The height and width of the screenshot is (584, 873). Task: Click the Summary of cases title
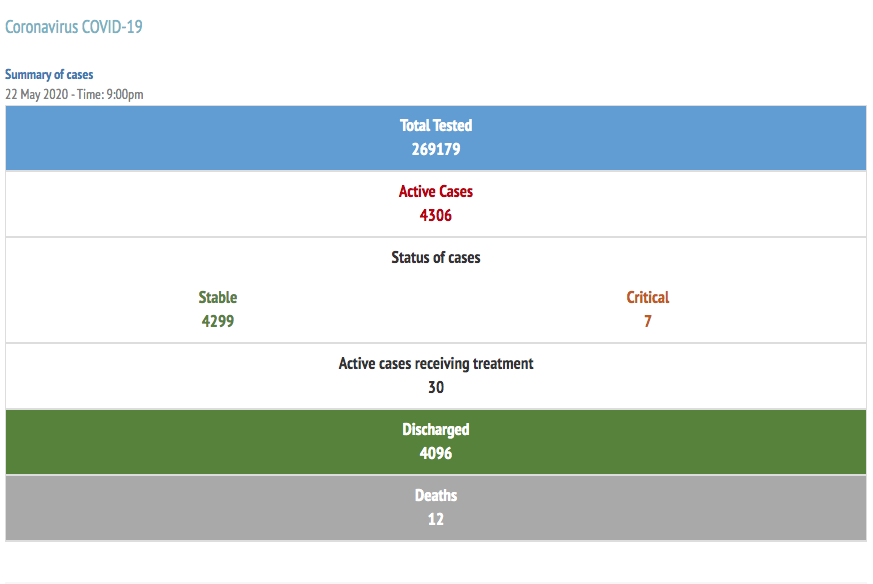pyautogui.click(x=49, y=75)
